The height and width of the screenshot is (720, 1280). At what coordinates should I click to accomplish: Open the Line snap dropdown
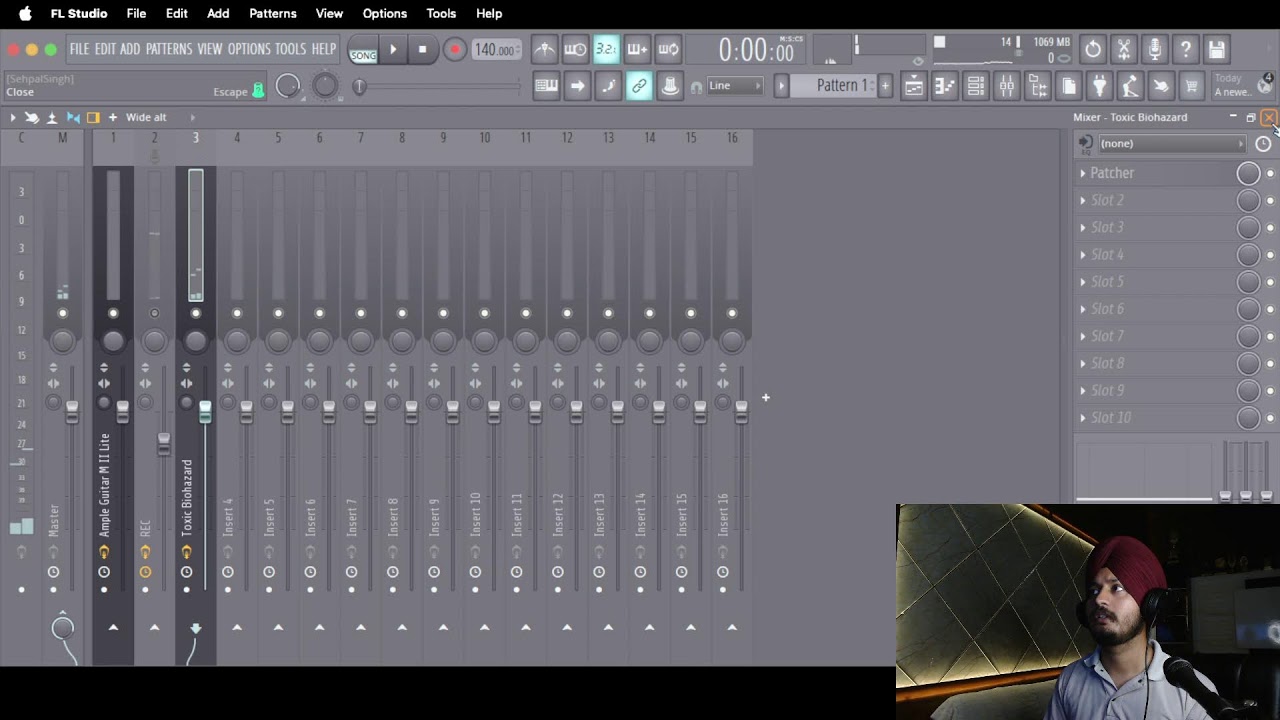(x=735, y=86)
